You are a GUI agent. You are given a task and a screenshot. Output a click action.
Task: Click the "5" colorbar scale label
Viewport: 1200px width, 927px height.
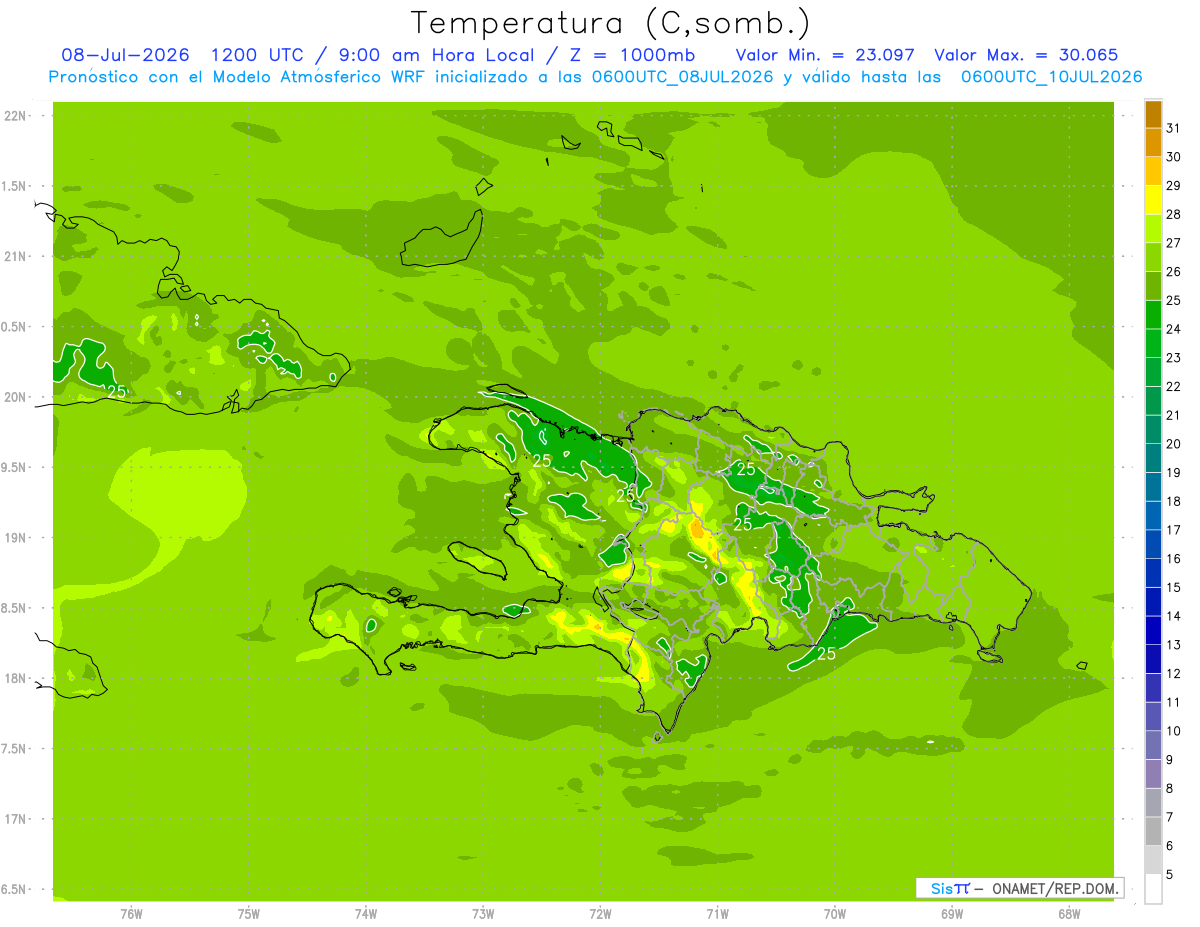(x=1170, y=875)
